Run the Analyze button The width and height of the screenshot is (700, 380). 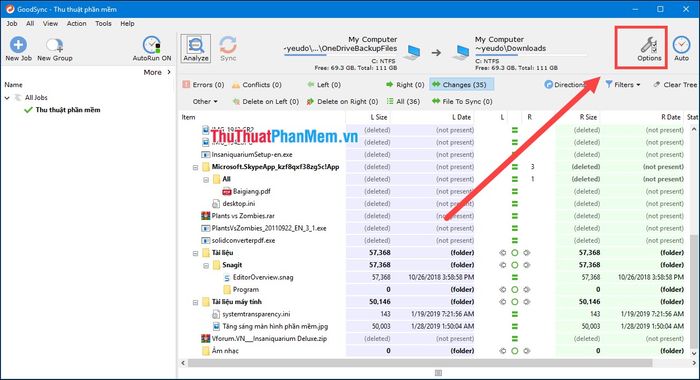coord(196,49)
